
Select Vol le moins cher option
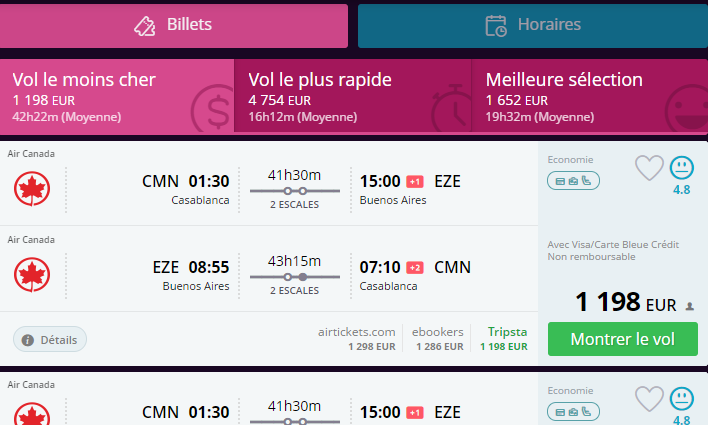(x=117, y=97)
